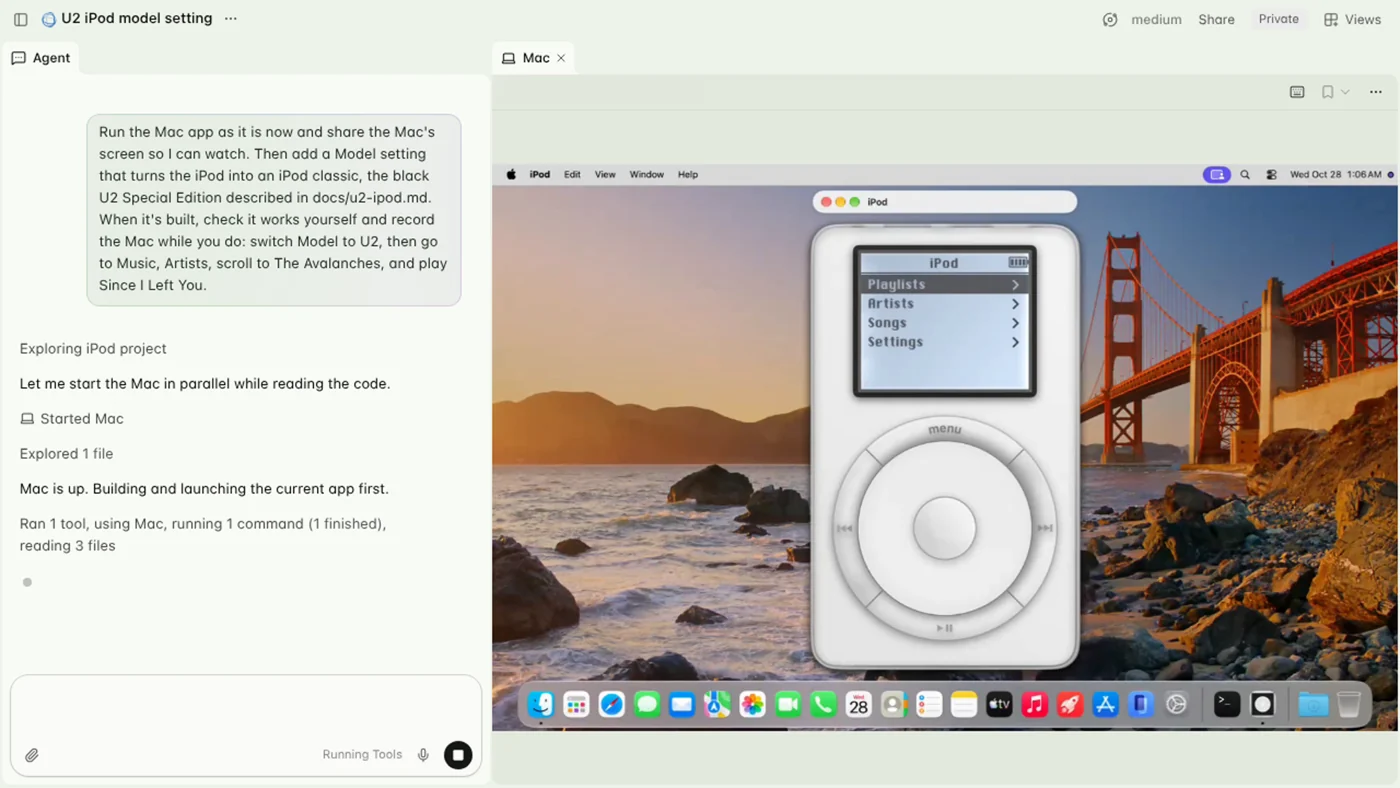Show the keyboard icon in Mac panel toolbar
Screen dimensions: 1400x788
(x=1297, y=92)
